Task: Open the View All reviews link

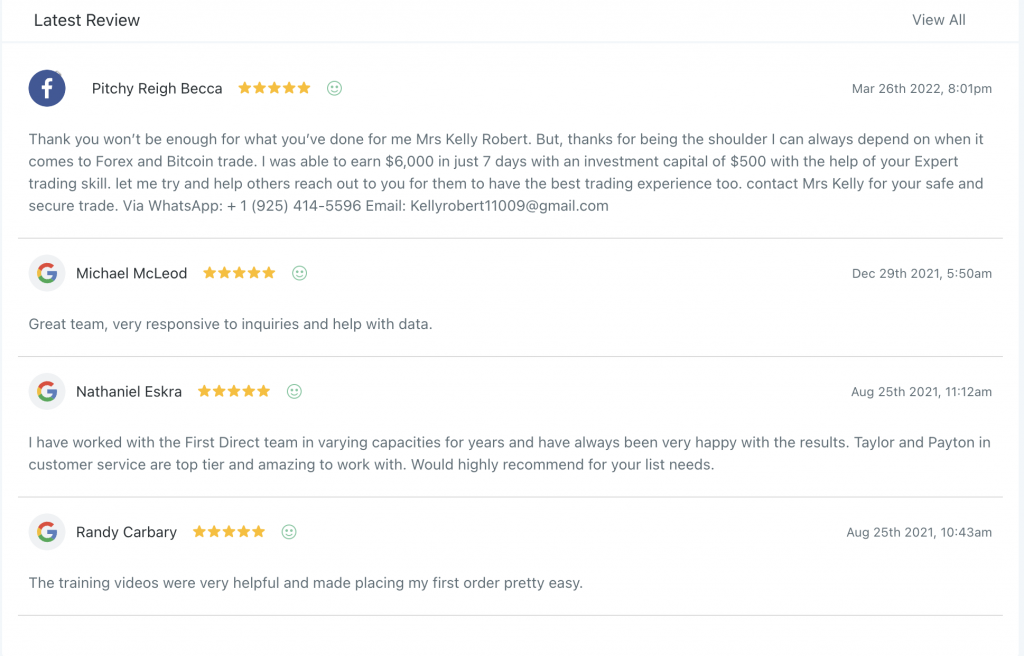Action: coord(938,20)
